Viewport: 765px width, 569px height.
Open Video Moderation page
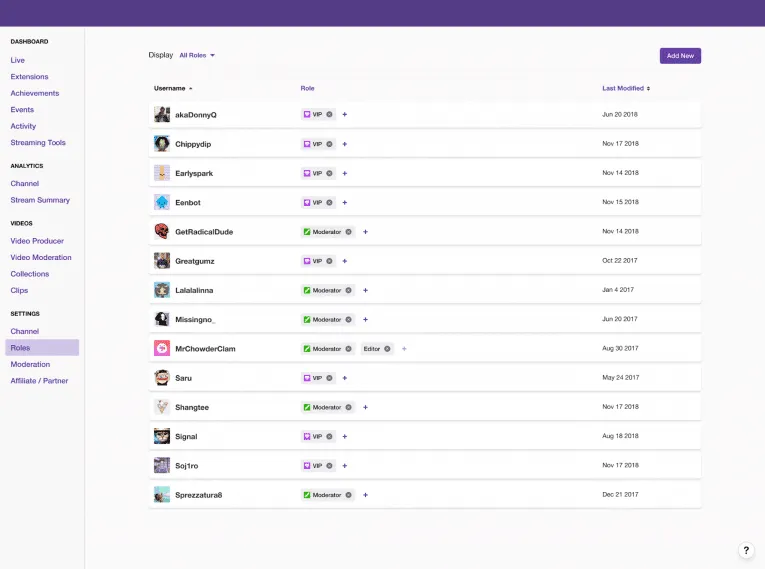pyautogui.click(x=41, y=257)
